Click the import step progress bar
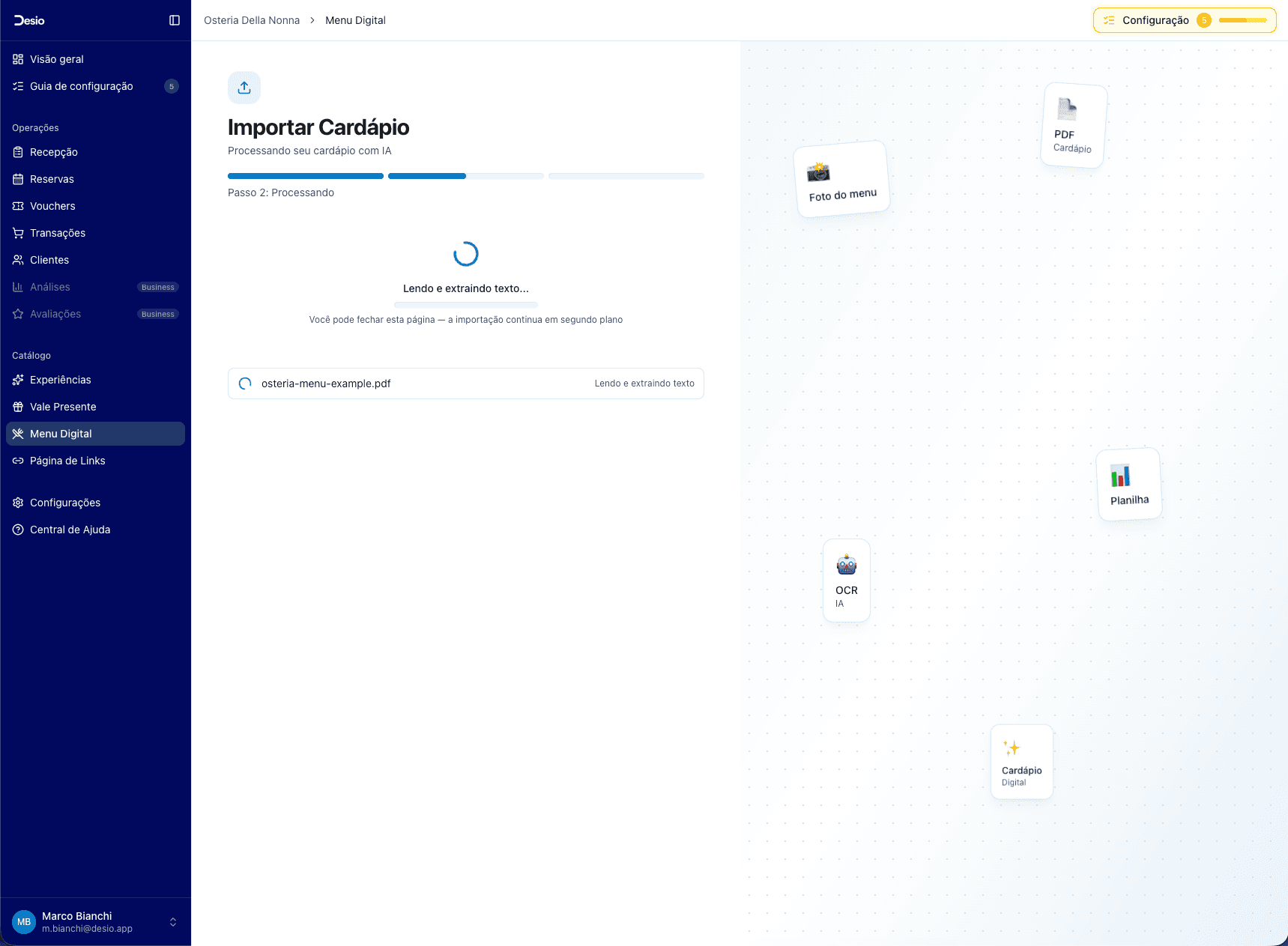Viewport: 1288px width, 946px height. (x=465, y=176)
